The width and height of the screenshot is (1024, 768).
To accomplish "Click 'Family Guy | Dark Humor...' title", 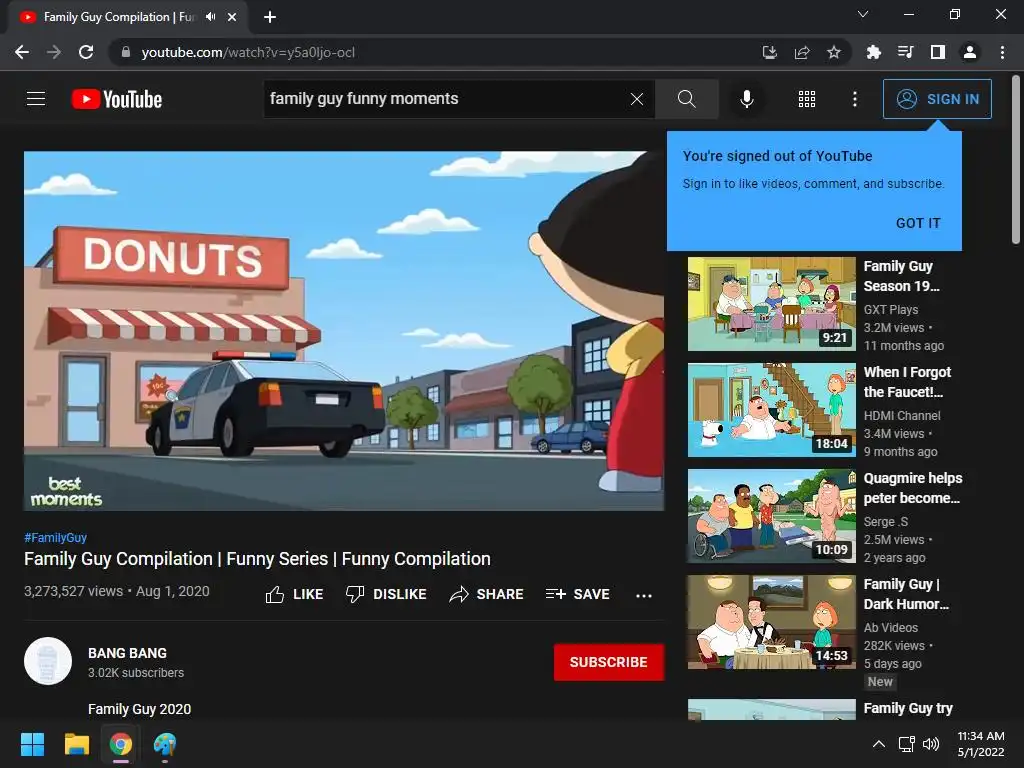I will [906, 594].
